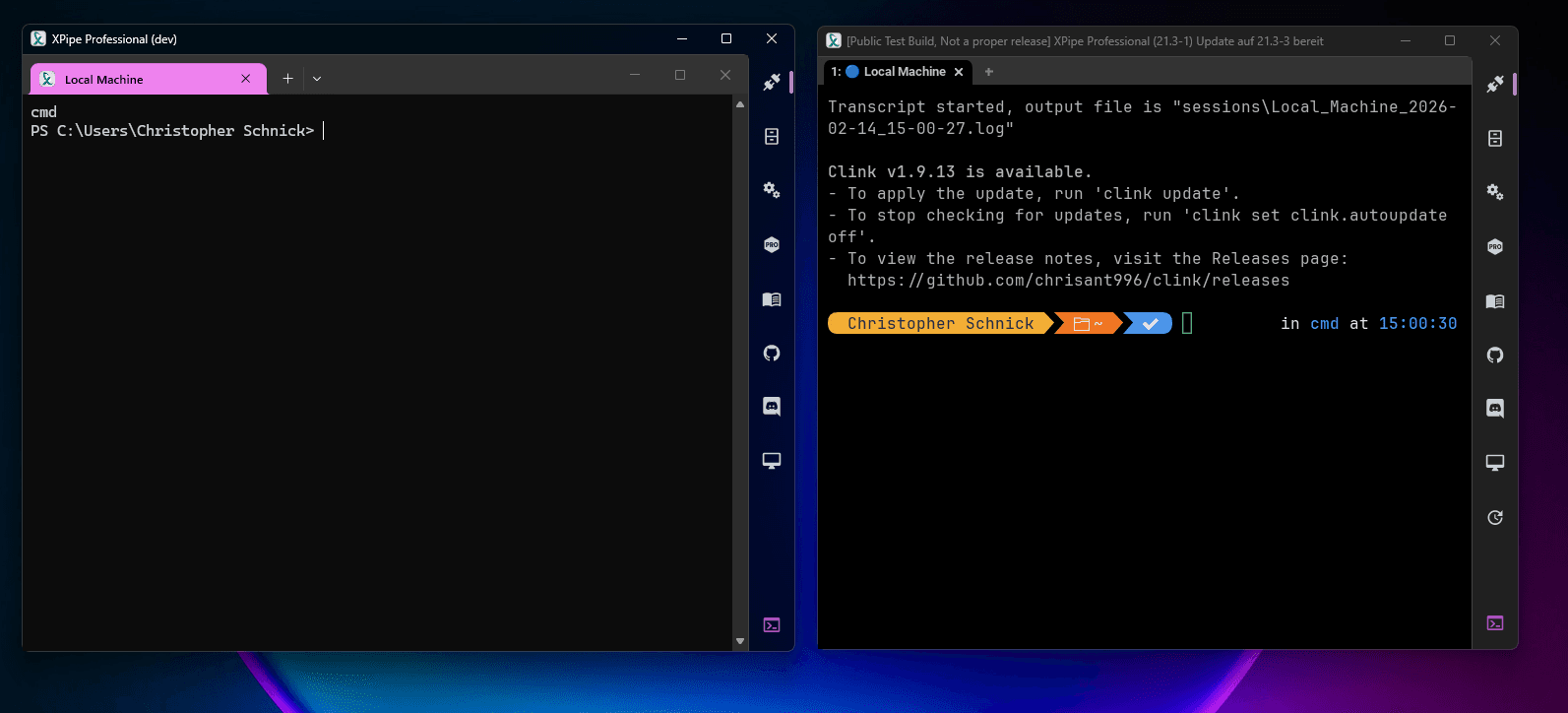Click the update refresh icon in test build sidebar
Screen dimensions: 1568x713
tap(1494, 518)
